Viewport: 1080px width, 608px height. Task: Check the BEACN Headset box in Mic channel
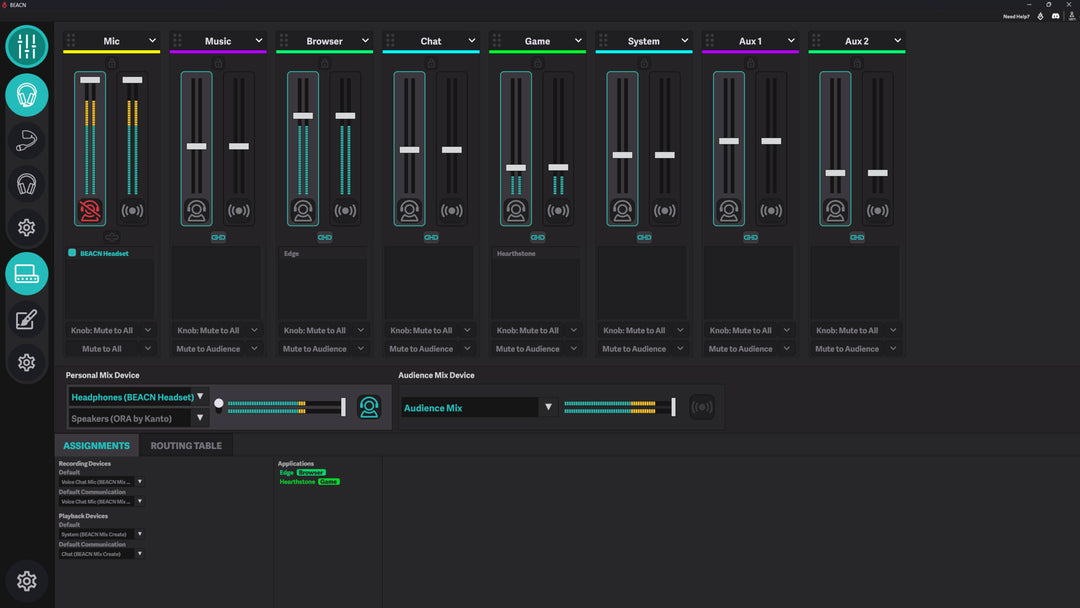pyautogui.click(x=72, y=253)
